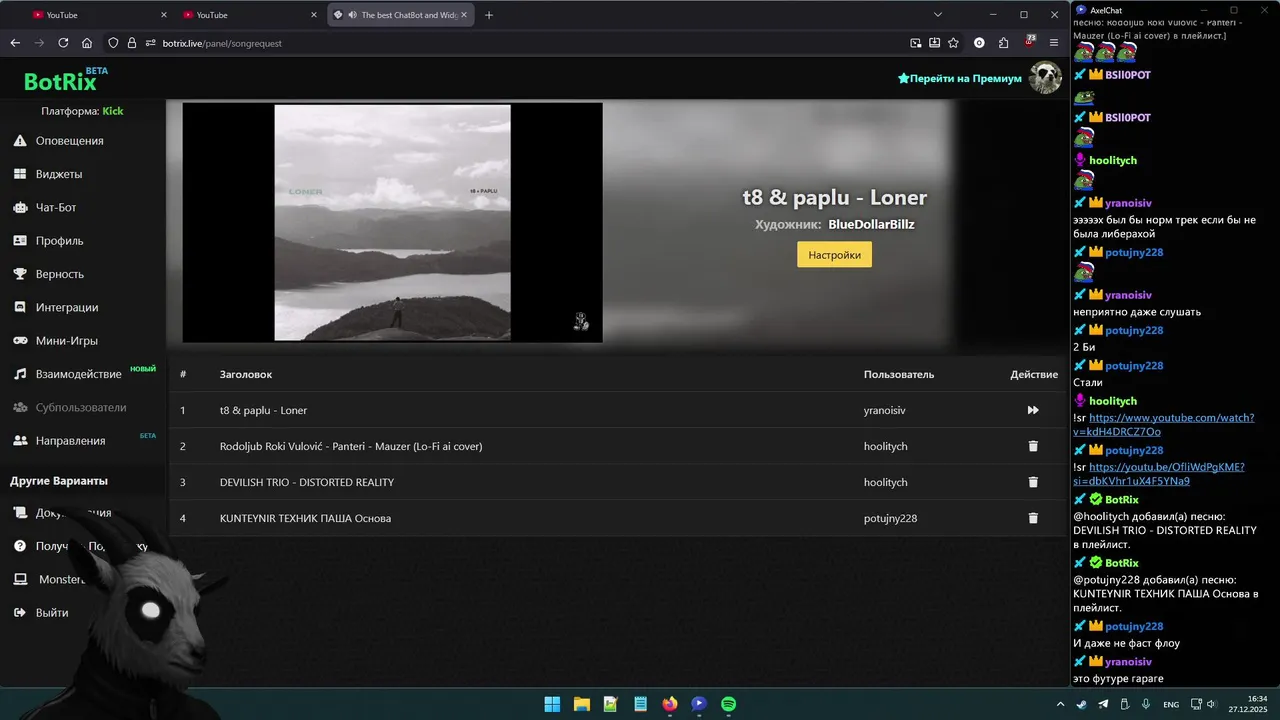This screenshot has width=1280, height=720.
Task: Reload the page
Action: [x=63, y=43]
